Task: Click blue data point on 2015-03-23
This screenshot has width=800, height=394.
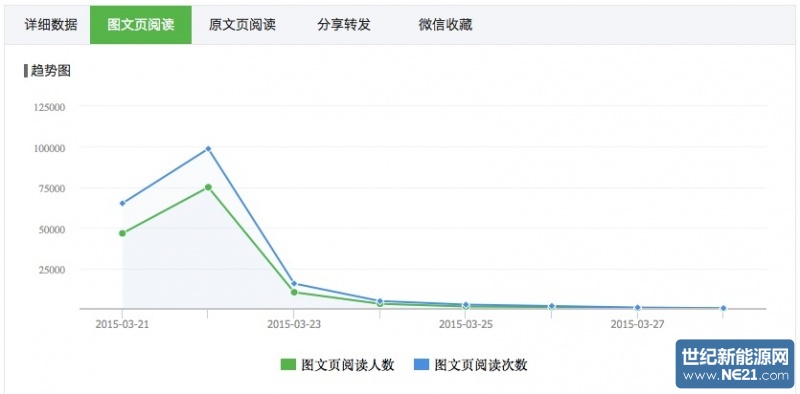Action: [x=294, y=284]
